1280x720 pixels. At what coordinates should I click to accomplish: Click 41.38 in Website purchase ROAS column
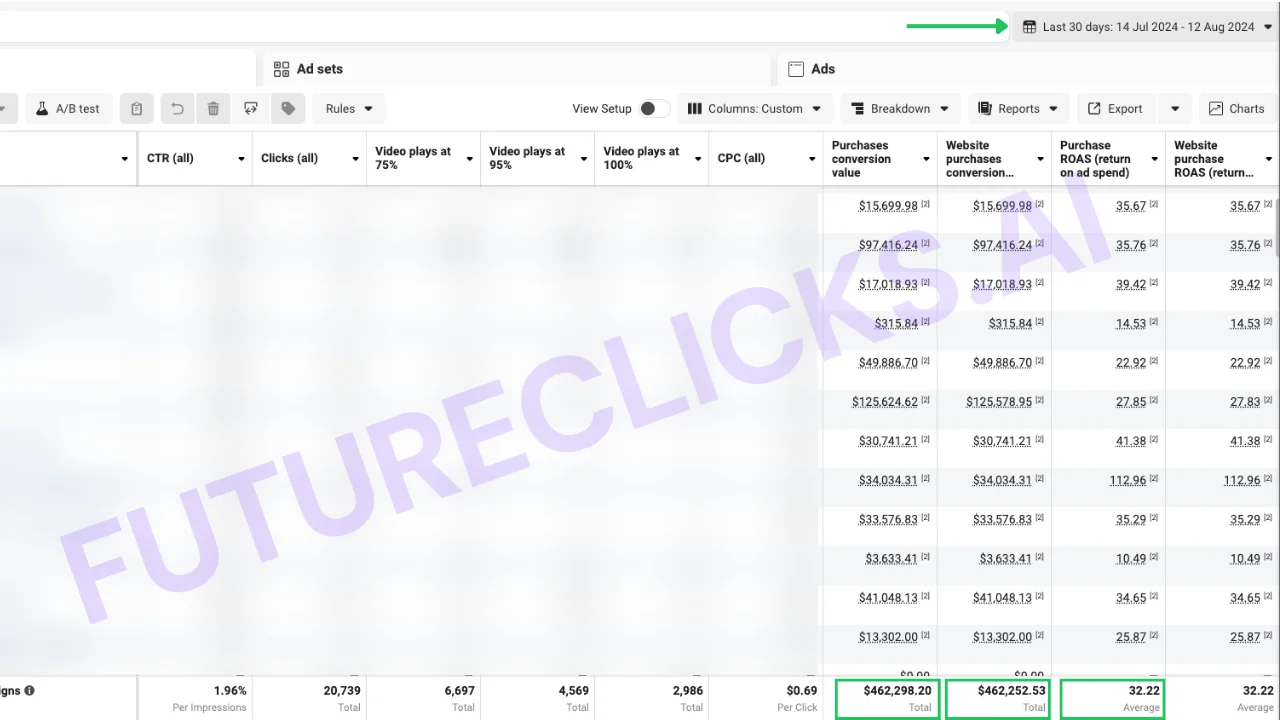(1245, 441)
